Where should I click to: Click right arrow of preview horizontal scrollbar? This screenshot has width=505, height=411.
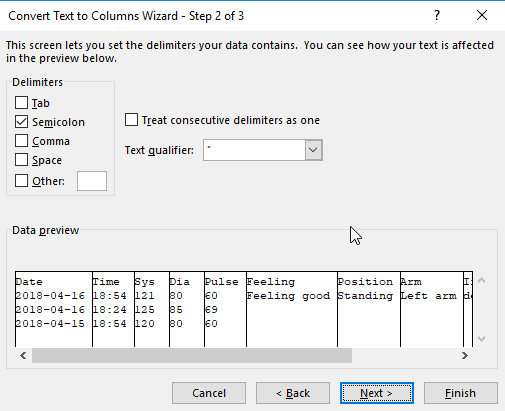465,356
